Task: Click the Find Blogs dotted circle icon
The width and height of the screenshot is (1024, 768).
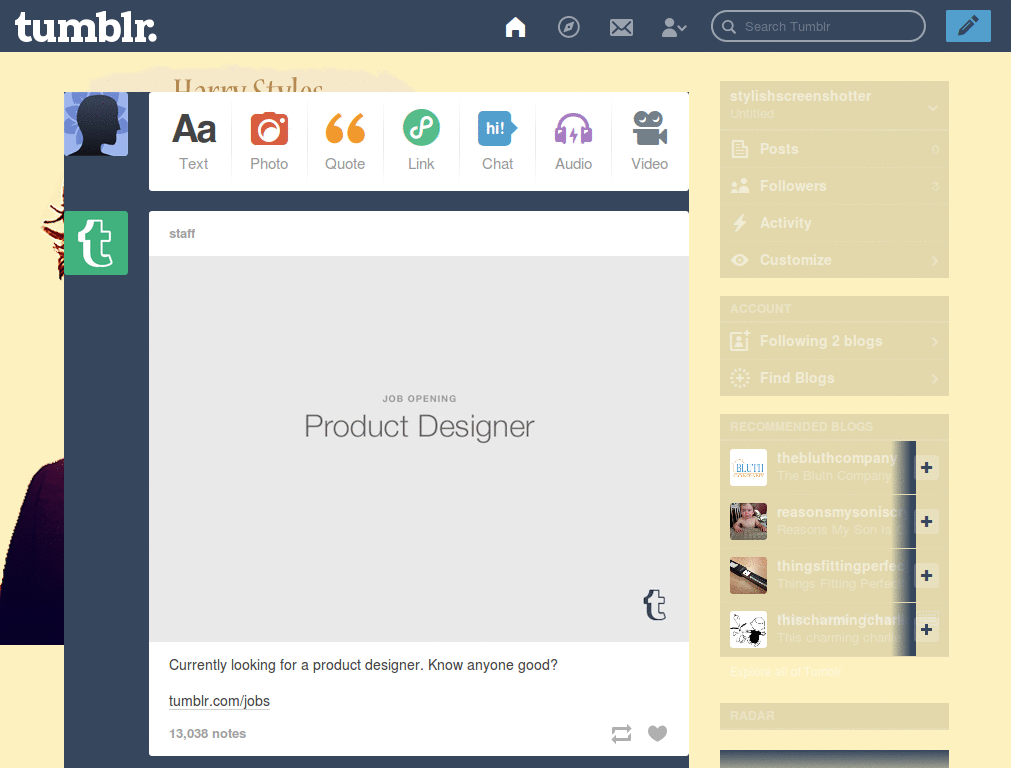Action: pyautogui.click(x=739, y=378)
